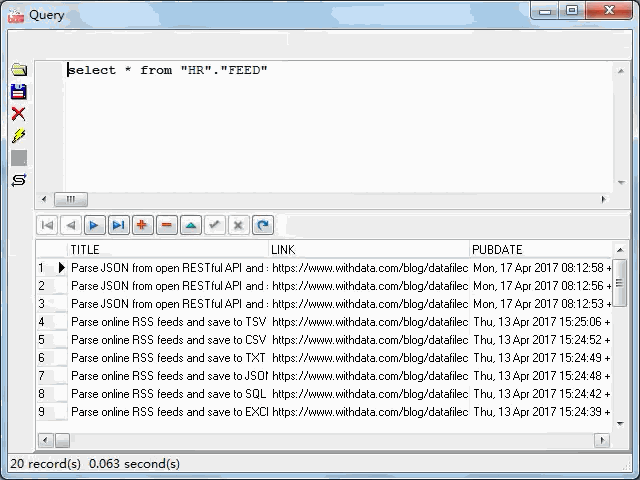The height and width of the screenshot is (480, 640).
Task: Click title cell 'save to SQL' in row 8
Action: click(169, 393)
